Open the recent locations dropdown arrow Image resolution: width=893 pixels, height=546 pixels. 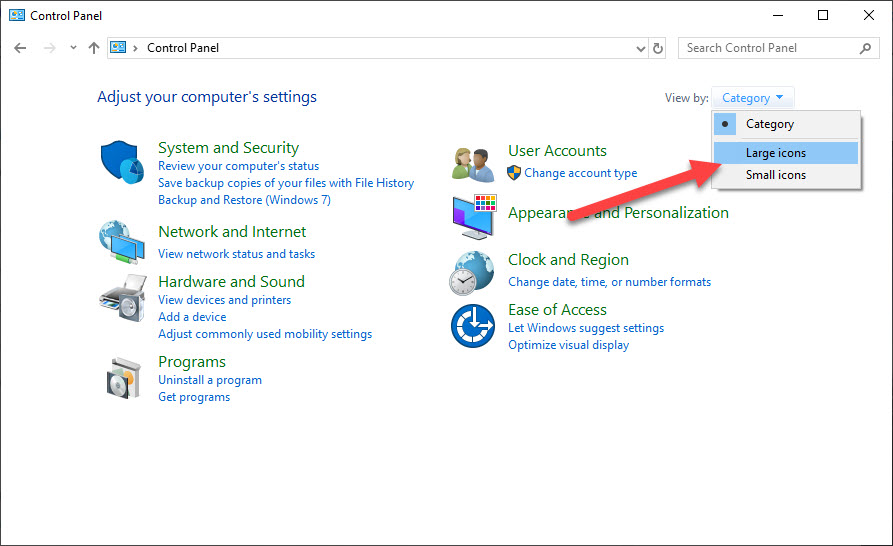pos(73,48)
